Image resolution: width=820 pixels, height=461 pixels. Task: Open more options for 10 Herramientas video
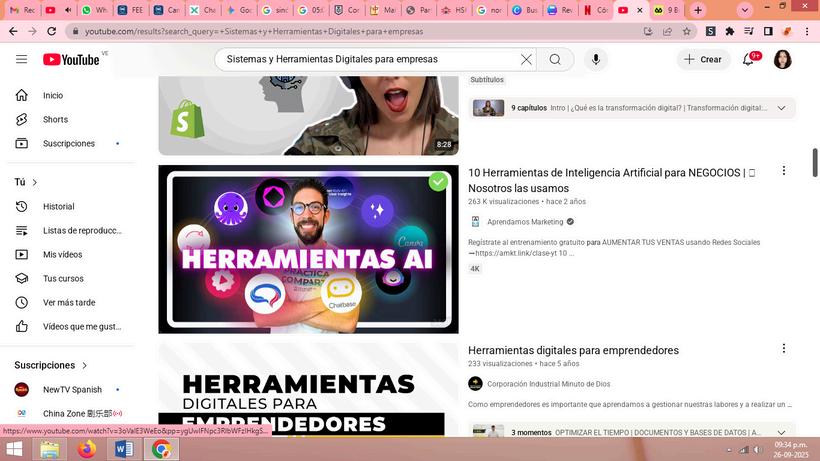pos(783,170)
